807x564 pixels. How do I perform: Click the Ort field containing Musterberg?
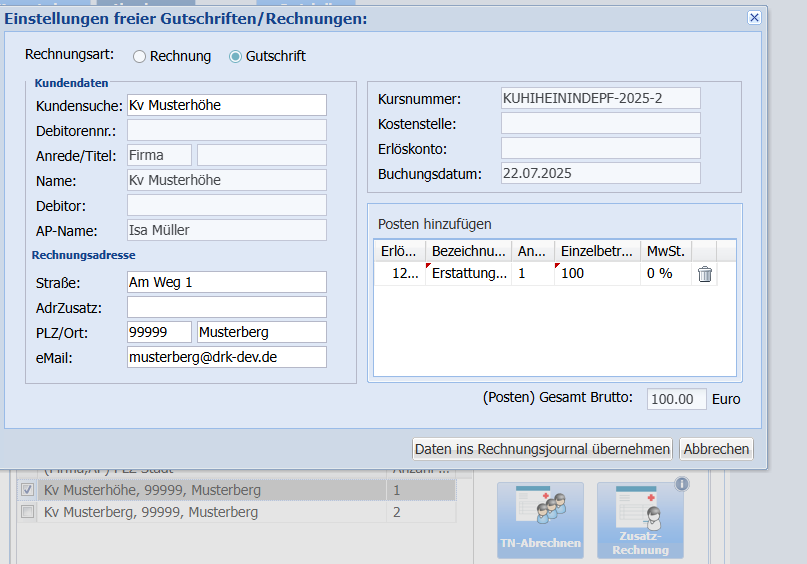point(261,332)
